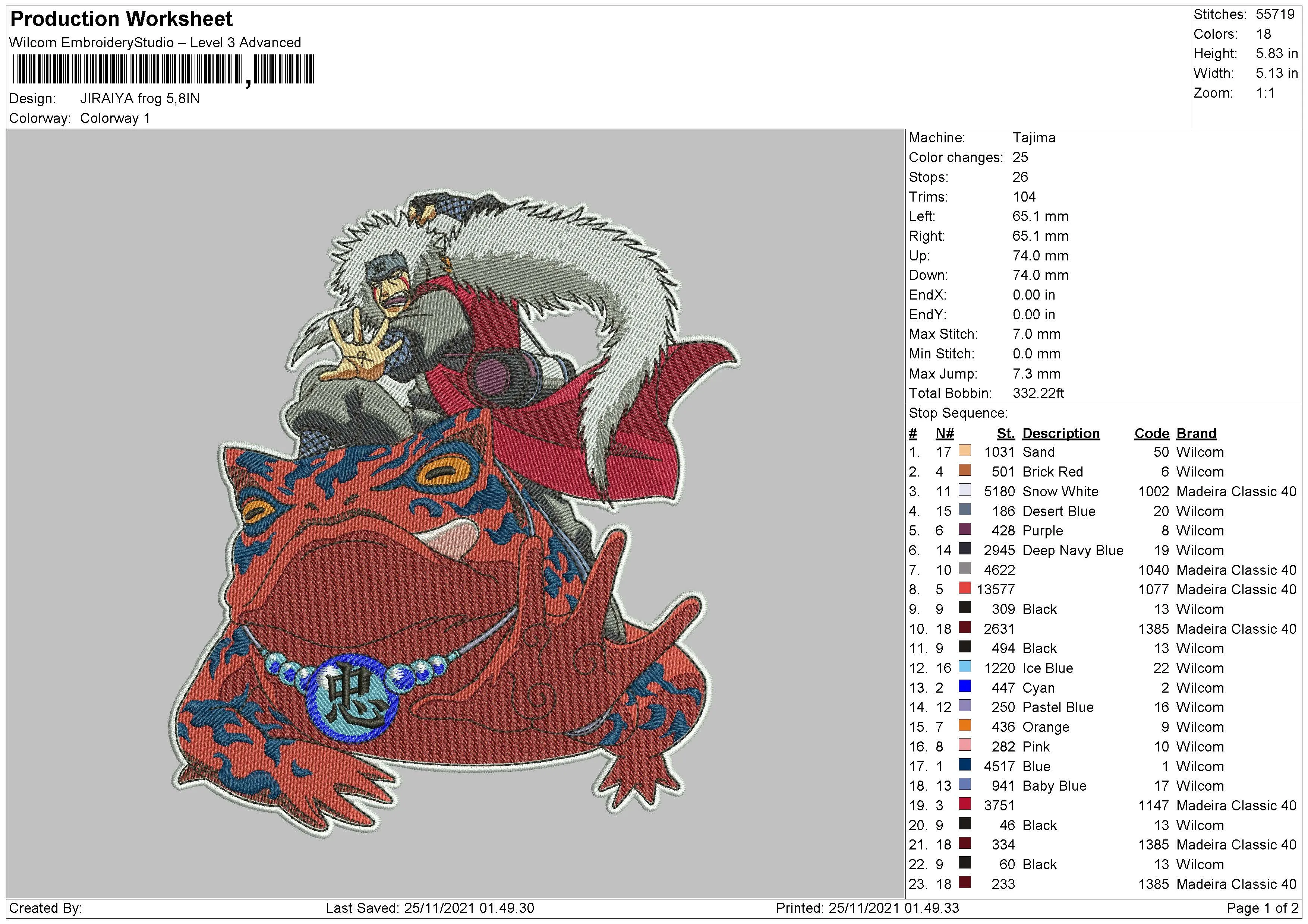Click the Baby Blue color swatch
The height and width of the screenshot is (924, 1308).
(x=964, y=785)
